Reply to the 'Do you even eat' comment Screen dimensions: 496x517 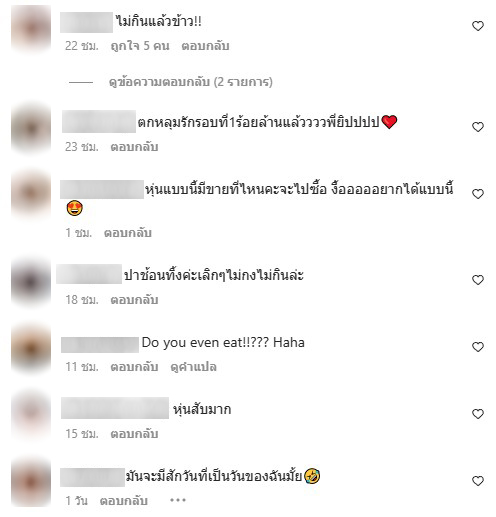coord(134,367)
